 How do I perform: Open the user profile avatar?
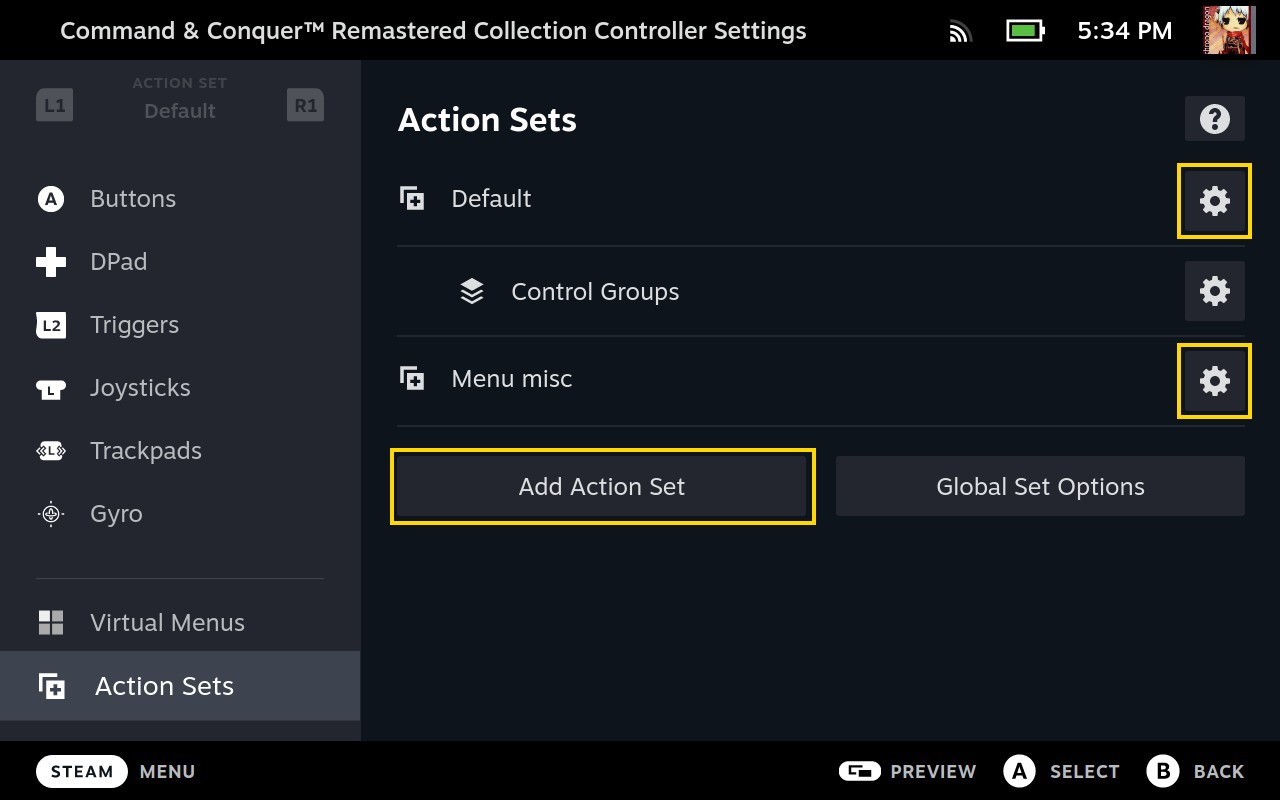click(x=1229, y=30)
